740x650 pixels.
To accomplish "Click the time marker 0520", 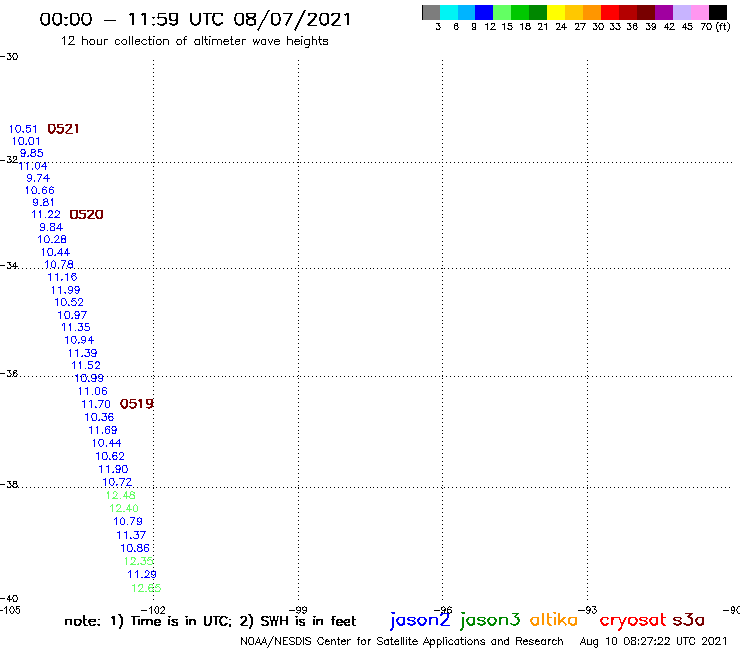I will point(86,215).
